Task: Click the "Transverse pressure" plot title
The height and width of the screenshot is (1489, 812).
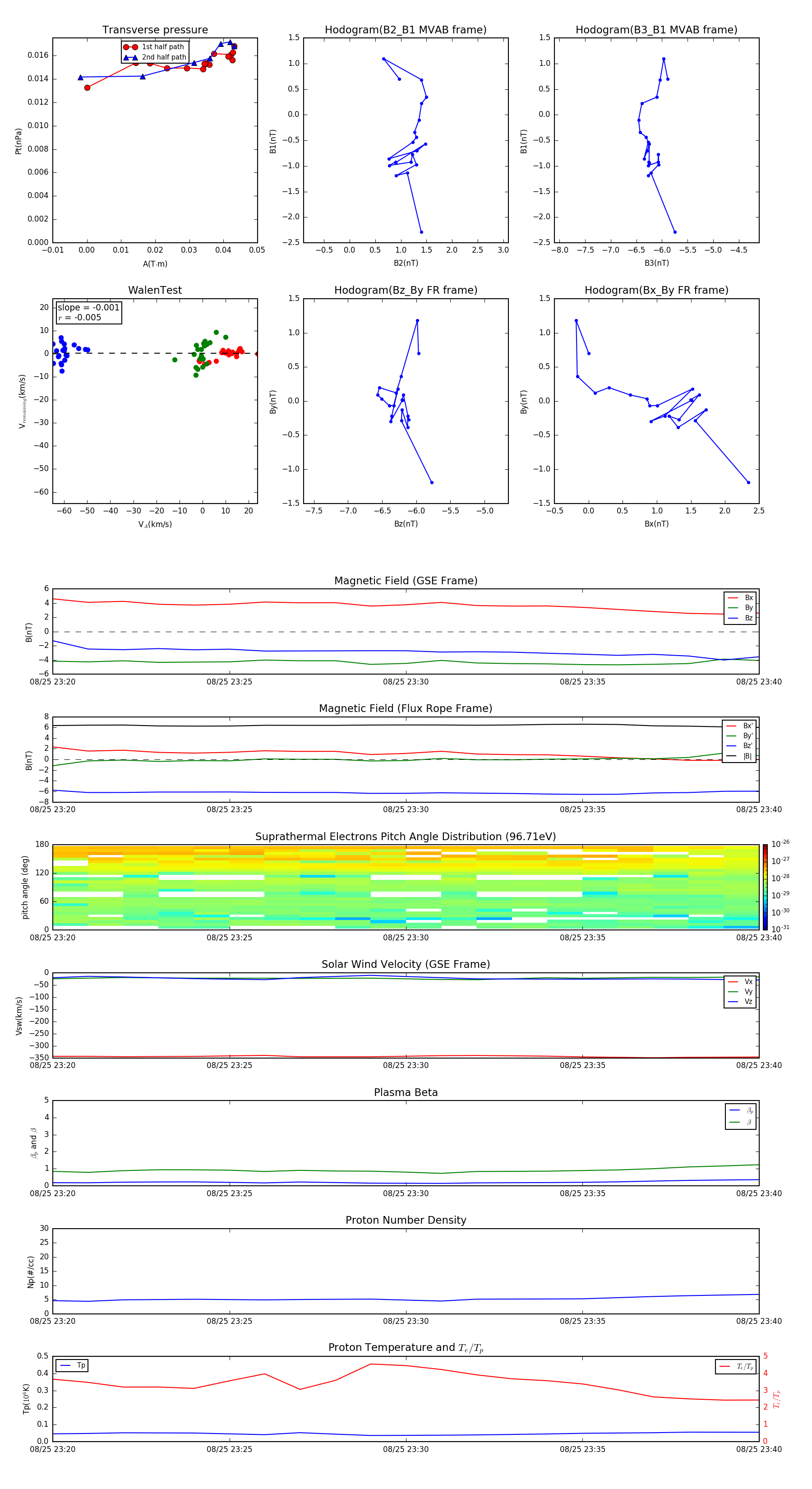Action: pos(155,30)
